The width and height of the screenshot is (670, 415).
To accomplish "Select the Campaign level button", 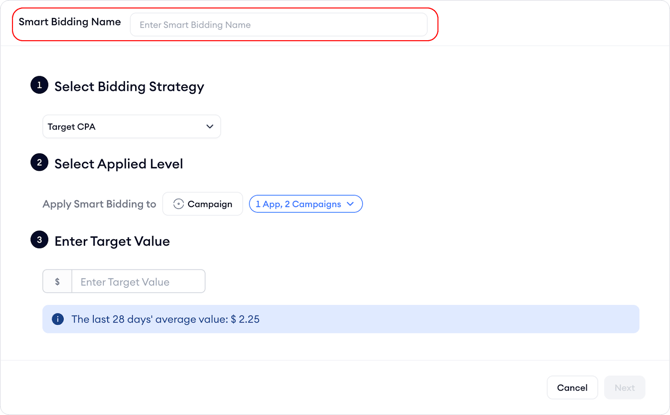I will pyautogui.click(x=203, y=204).
